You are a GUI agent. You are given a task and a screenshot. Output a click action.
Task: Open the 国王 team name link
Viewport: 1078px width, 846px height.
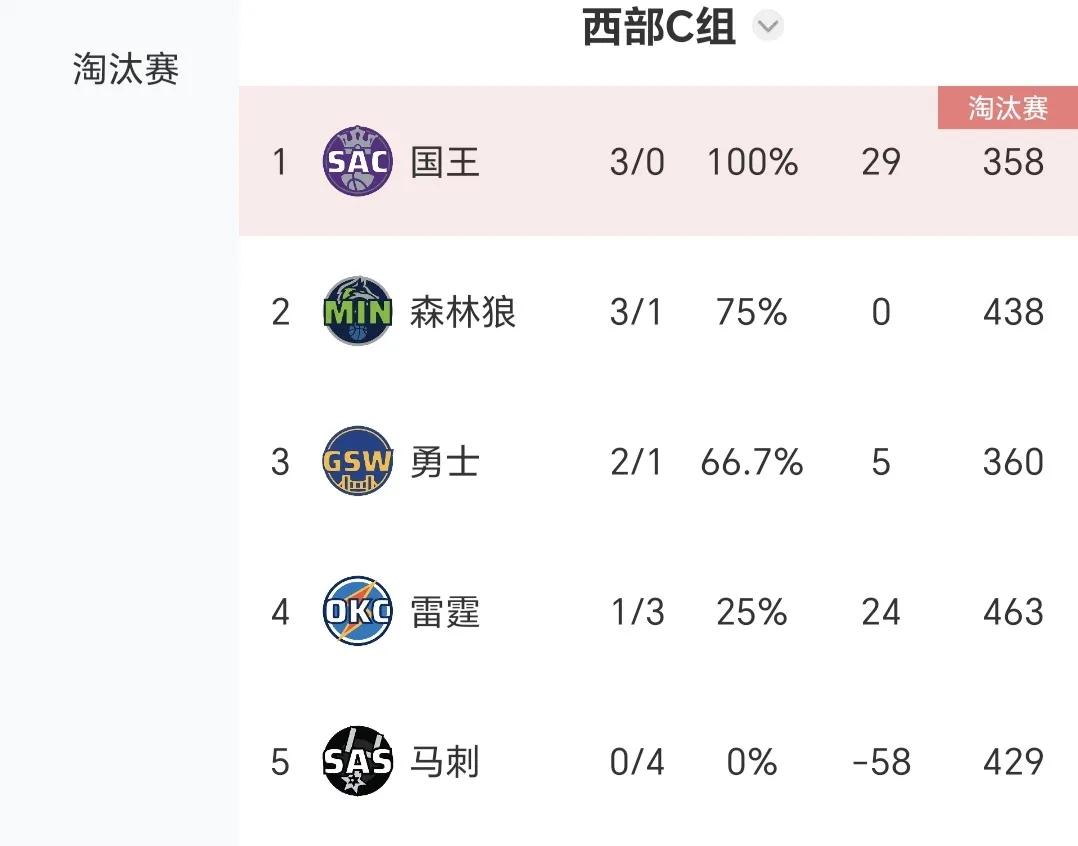(445, 162)
